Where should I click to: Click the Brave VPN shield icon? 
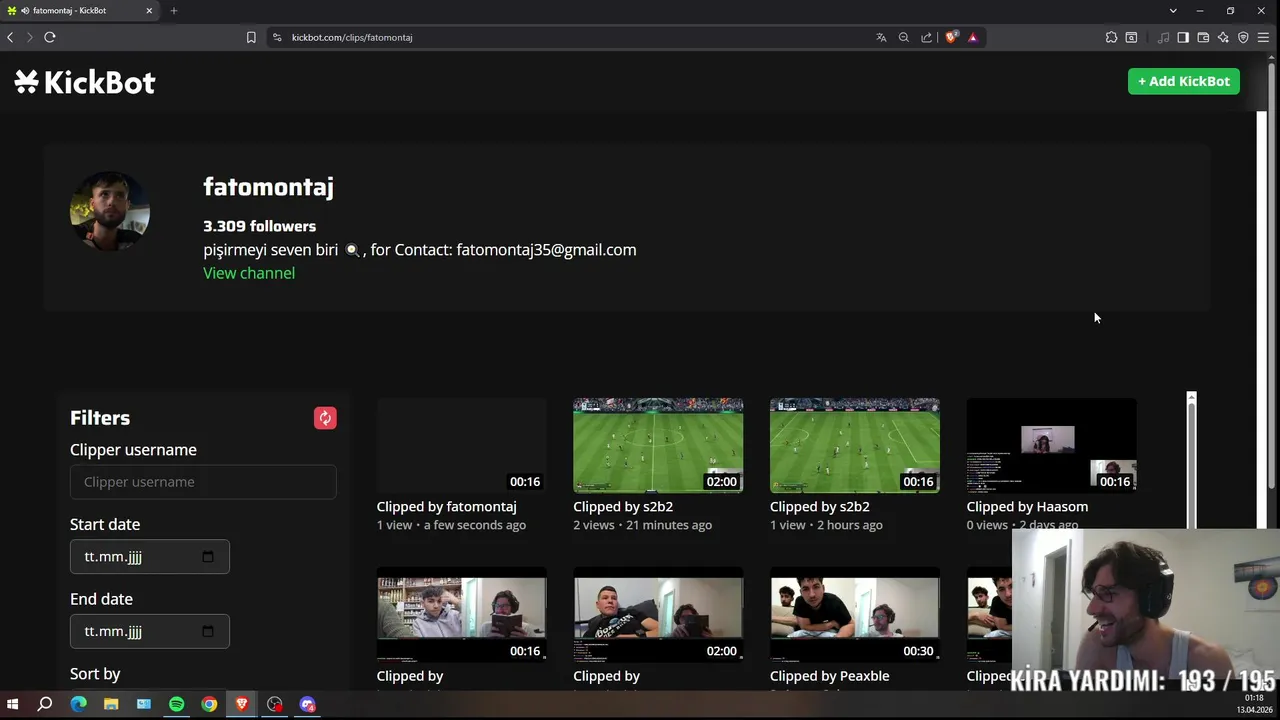pos(1243,37)
